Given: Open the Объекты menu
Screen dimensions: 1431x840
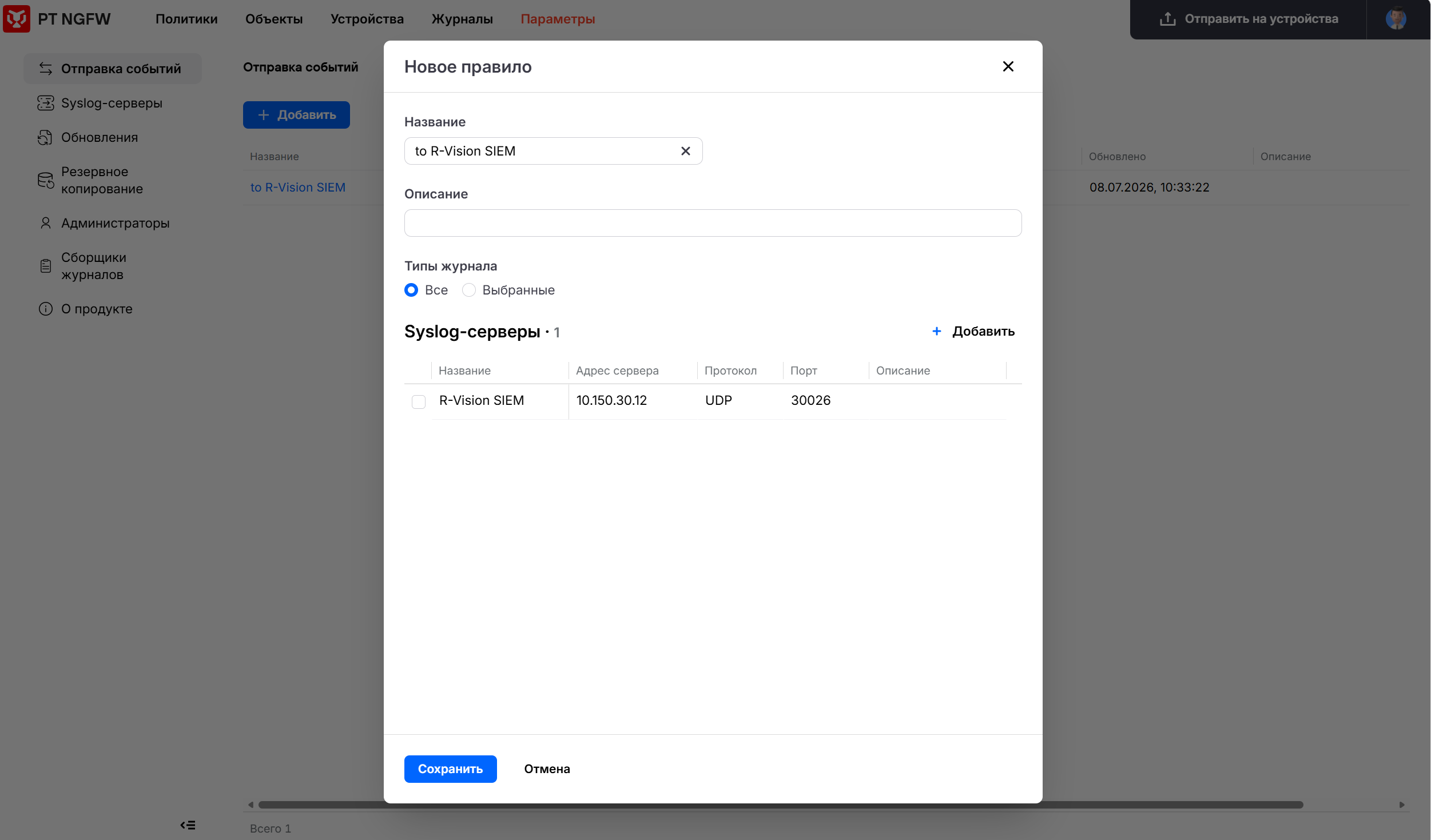Looking at the screenshot, I should 274,19.
